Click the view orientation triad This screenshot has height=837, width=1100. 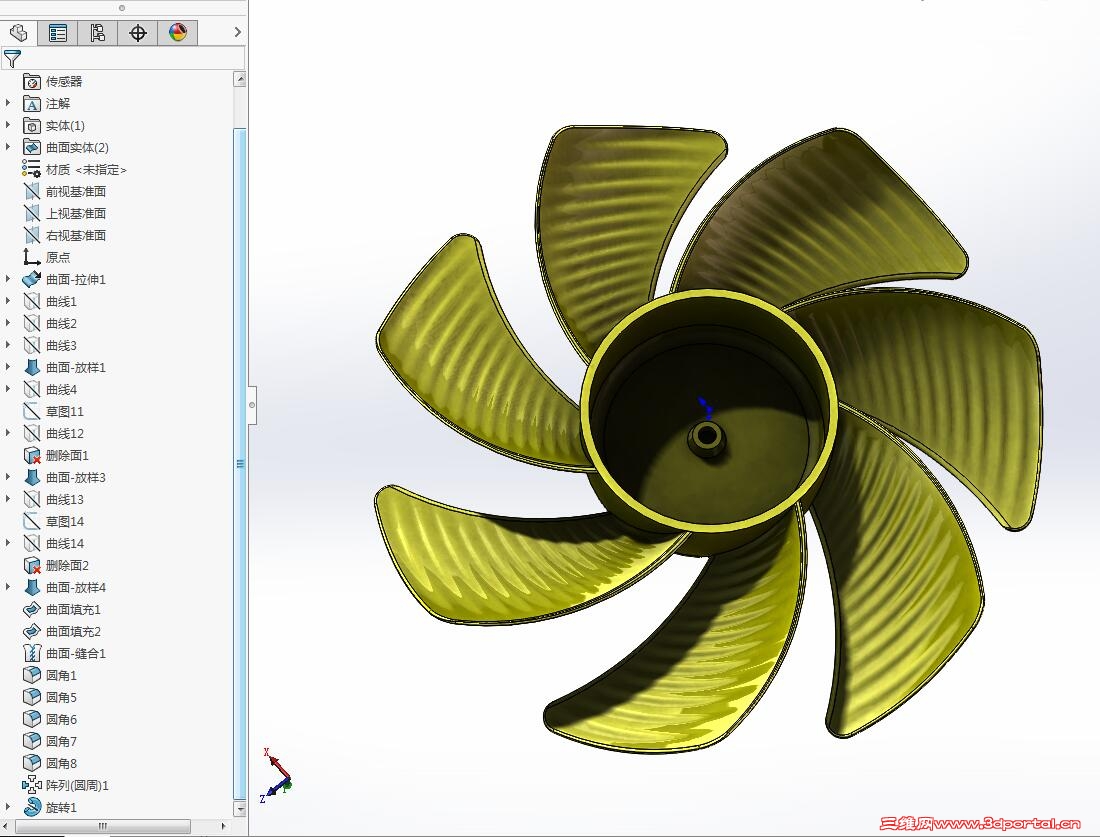(x=276, y=776)
